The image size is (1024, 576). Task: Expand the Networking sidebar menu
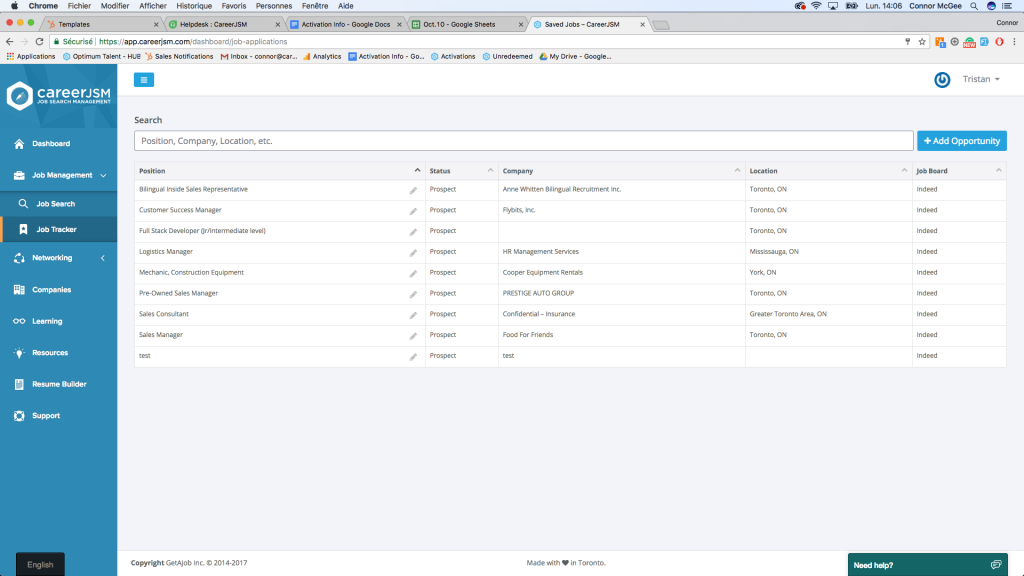pos(52,258)
